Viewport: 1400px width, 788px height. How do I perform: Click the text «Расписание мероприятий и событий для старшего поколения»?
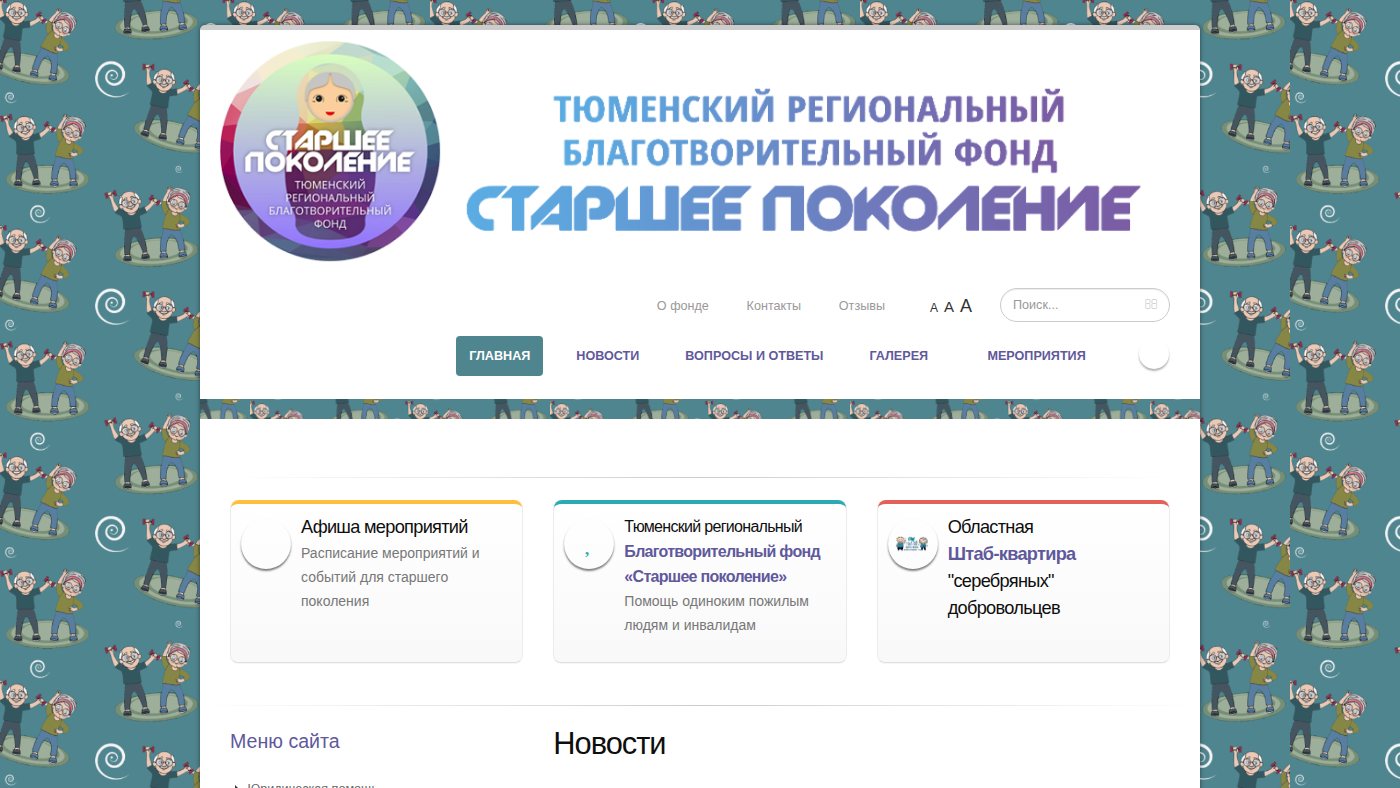tap(391, 577)
